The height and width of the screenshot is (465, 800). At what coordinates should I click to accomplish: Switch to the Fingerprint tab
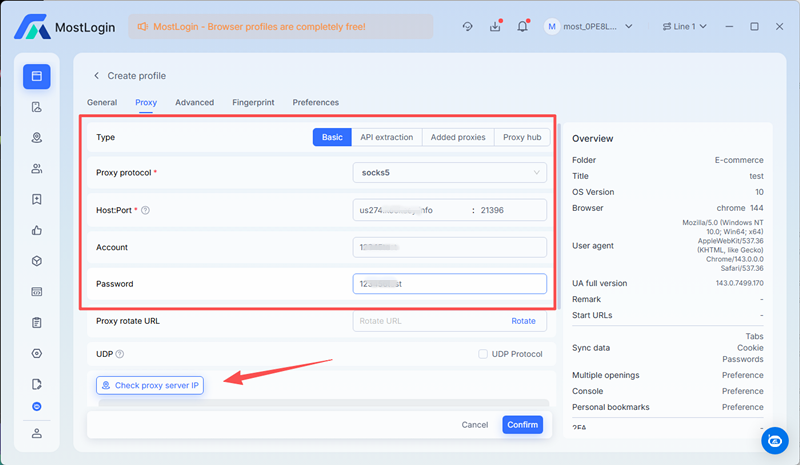[253, 102]
